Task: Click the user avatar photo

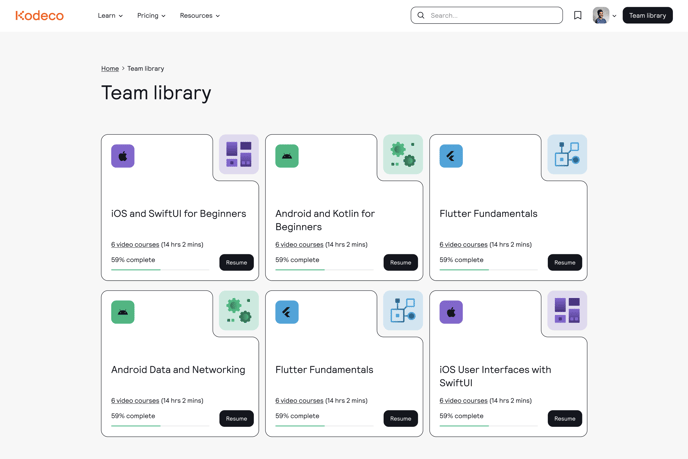Action: tap(601, 15)
